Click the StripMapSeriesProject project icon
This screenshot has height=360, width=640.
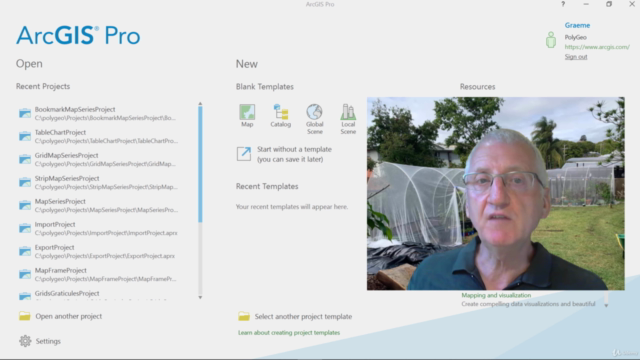(x=25, y=182)
